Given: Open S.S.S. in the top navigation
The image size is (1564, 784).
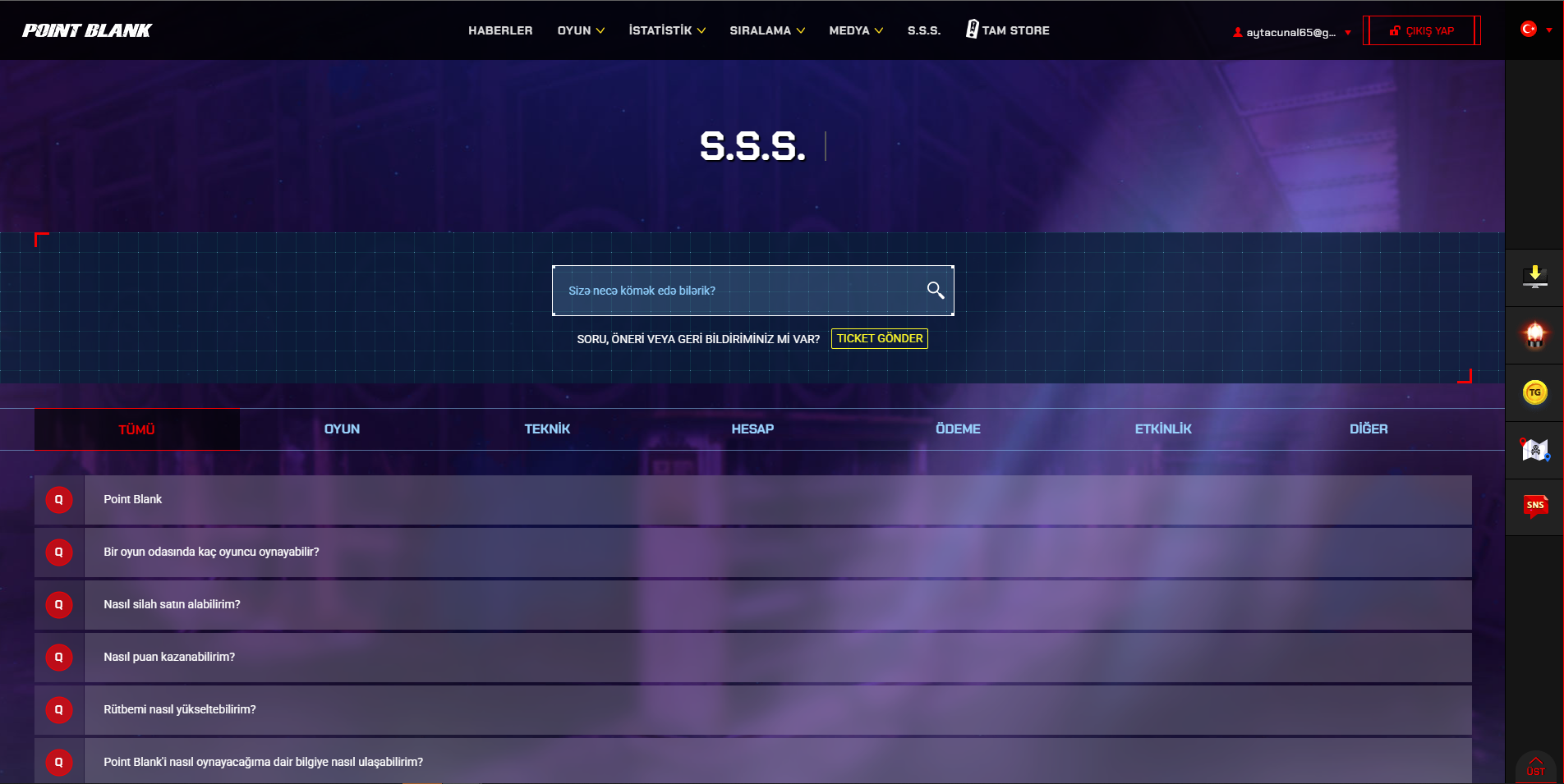Looking at the screenshot, I should (x=924, y=30).
